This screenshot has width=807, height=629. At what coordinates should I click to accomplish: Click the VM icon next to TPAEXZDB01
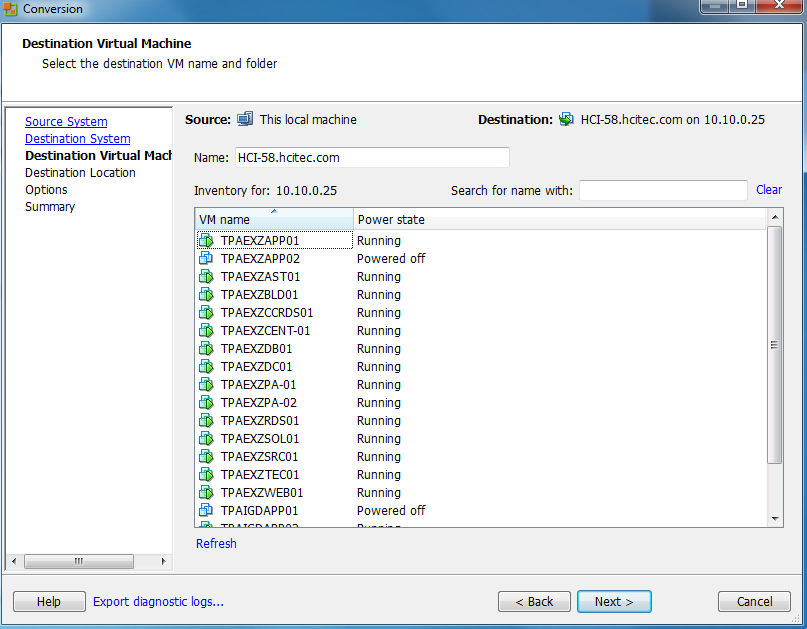coord(206,348)
